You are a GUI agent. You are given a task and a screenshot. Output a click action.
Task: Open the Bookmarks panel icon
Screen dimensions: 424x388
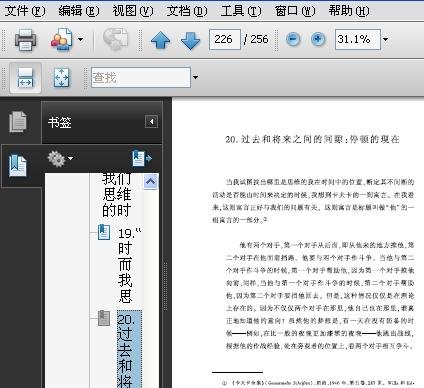click(18, 165)
